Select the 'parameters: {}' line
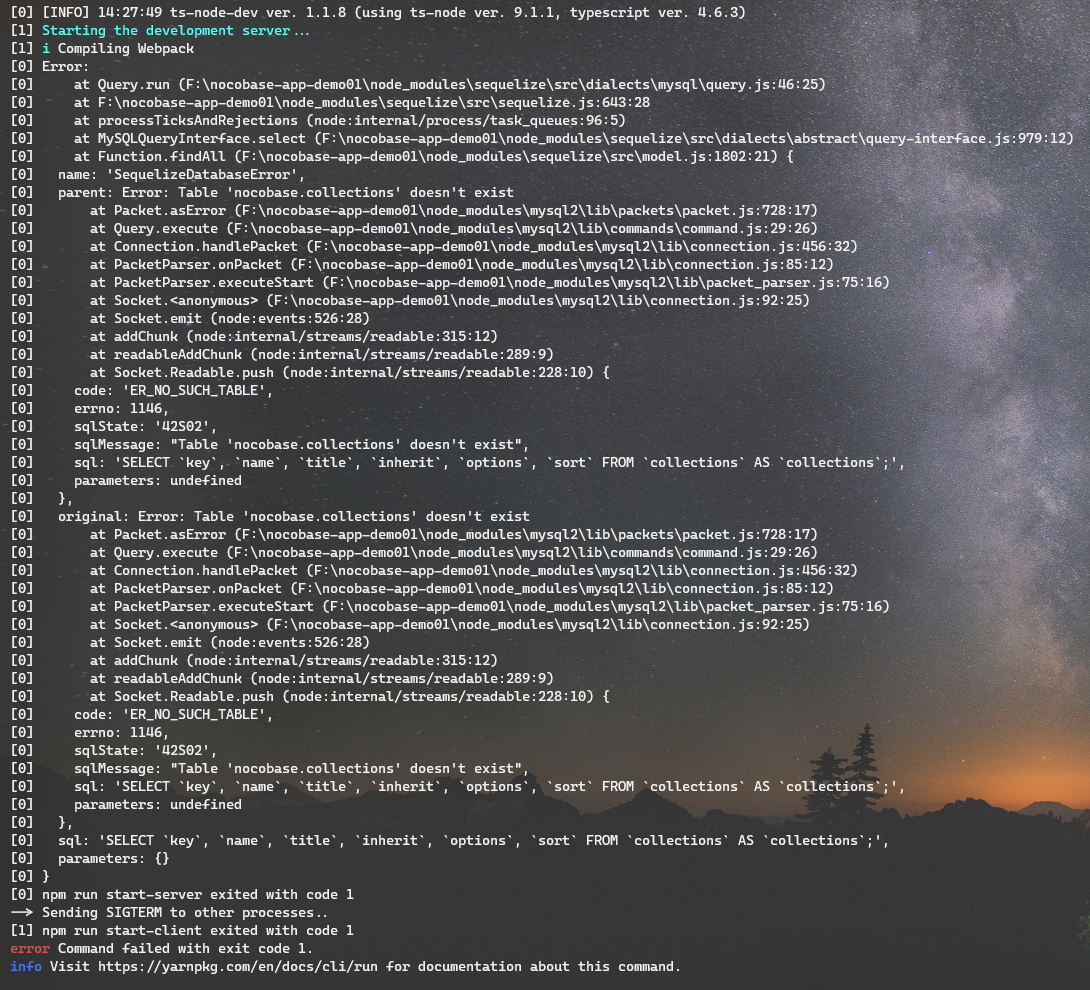Screen dimensions: 1090x990 pyautogui.click(x=113, y=859)
